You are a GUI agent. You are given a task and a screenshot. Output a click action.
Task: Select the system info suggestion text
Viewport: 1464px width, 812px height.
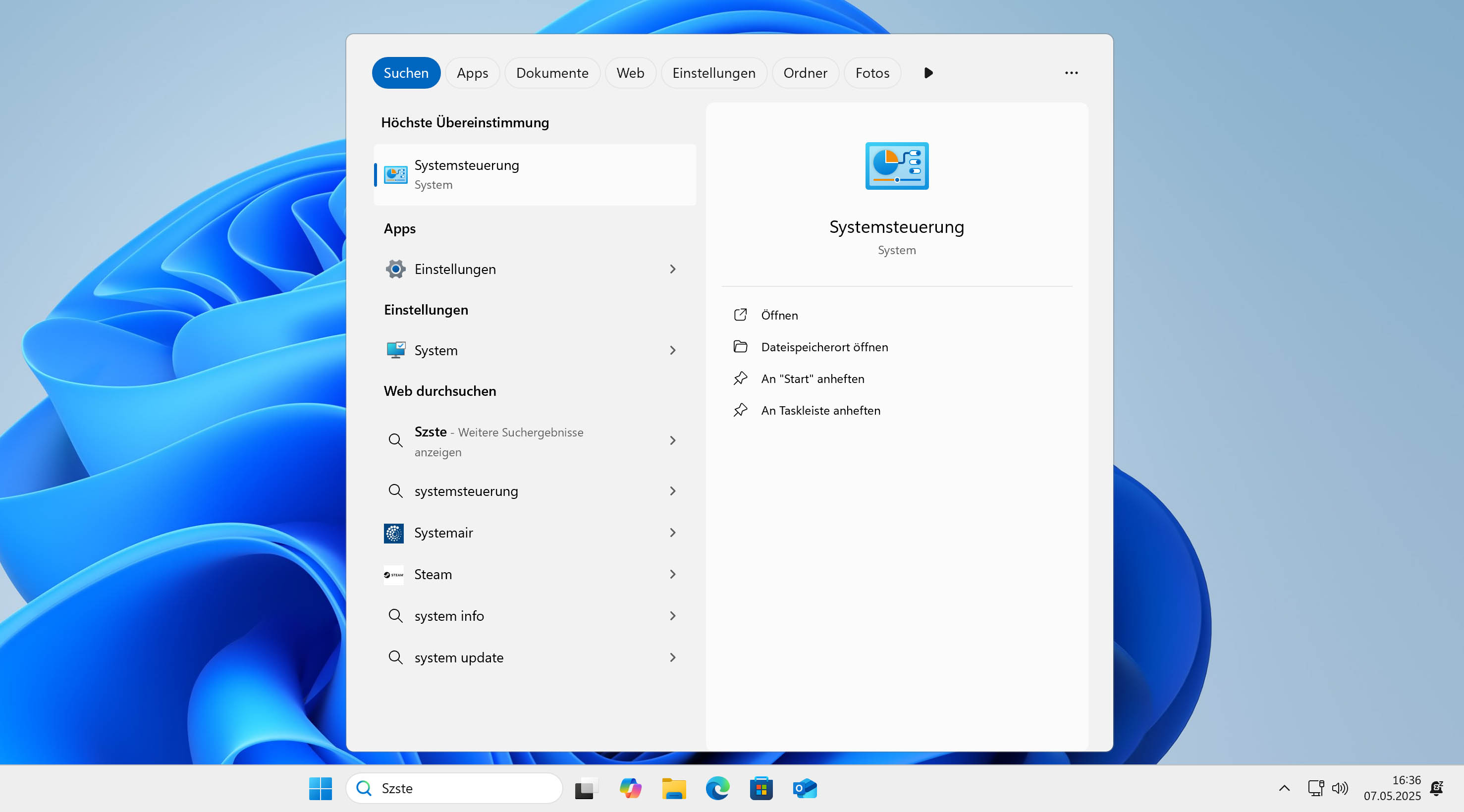[x=449, y=616]
